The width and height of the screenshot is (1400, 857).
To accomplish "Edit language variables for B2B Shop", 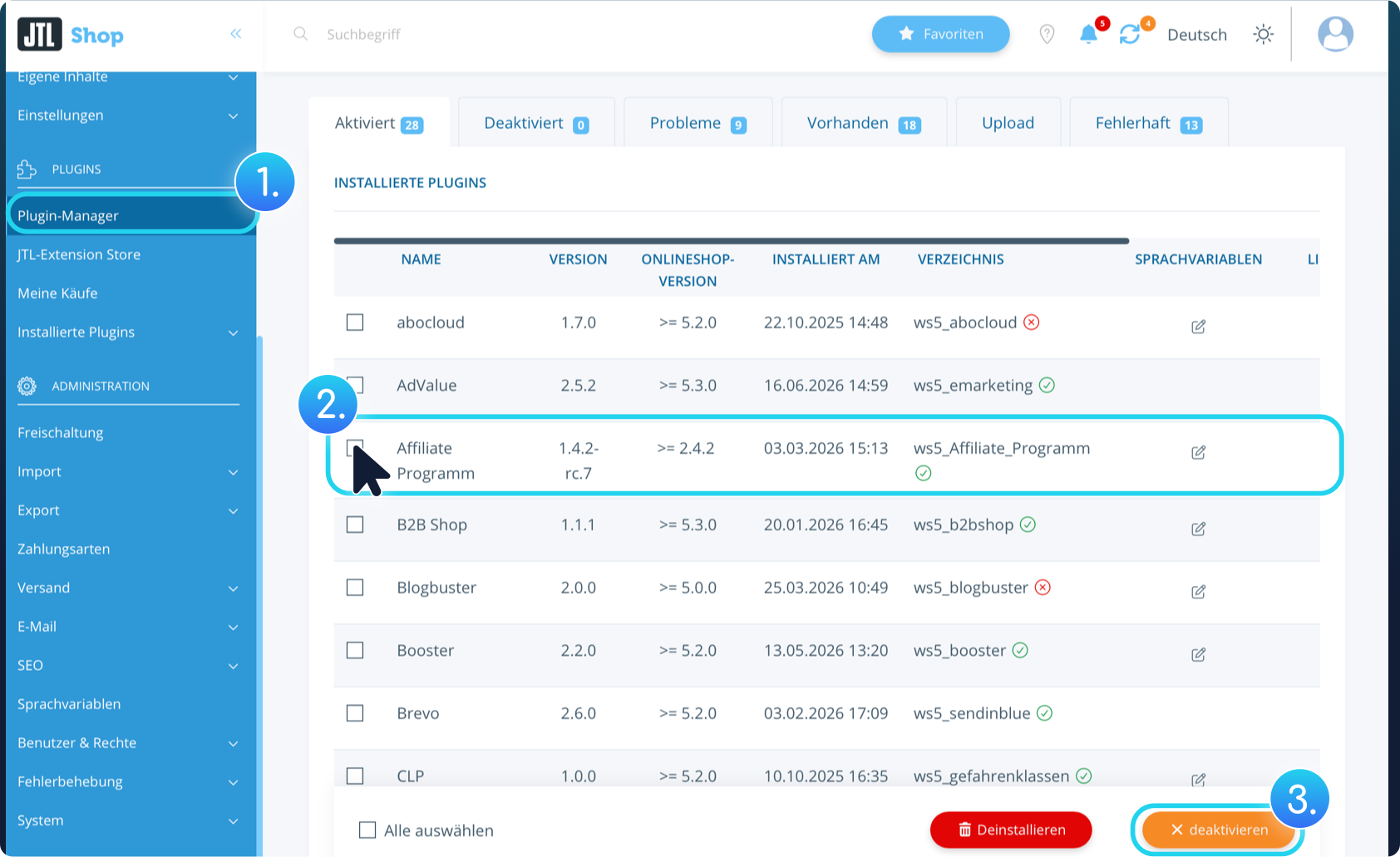I will pos(1198,528).
